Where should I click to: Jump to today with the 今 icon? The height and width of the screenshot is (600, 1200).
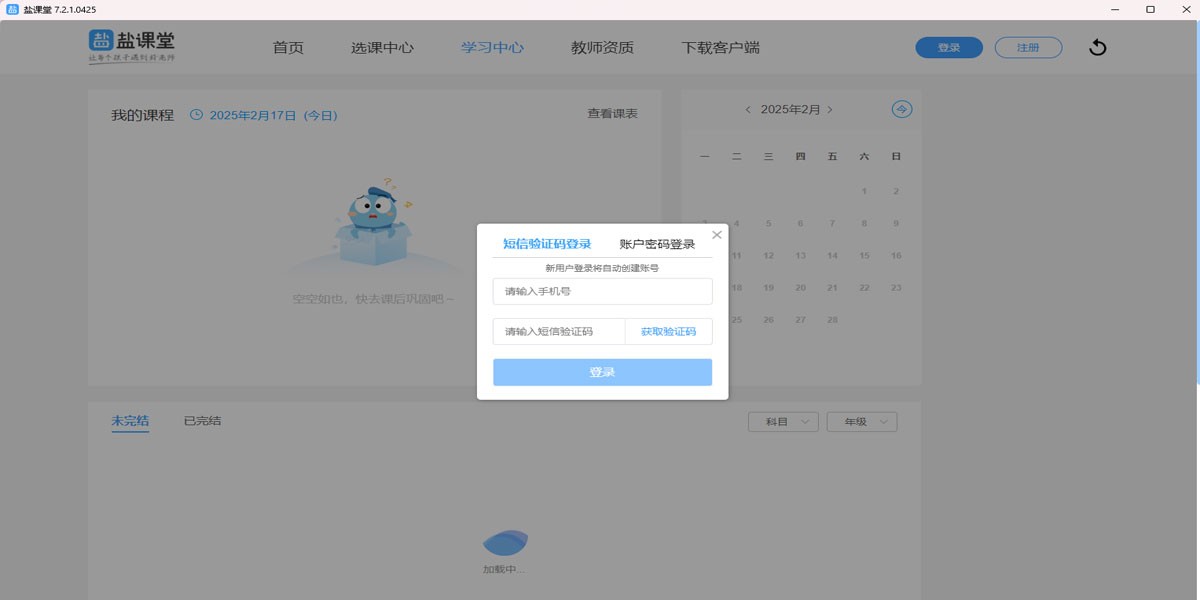click(x=902, y=109)
